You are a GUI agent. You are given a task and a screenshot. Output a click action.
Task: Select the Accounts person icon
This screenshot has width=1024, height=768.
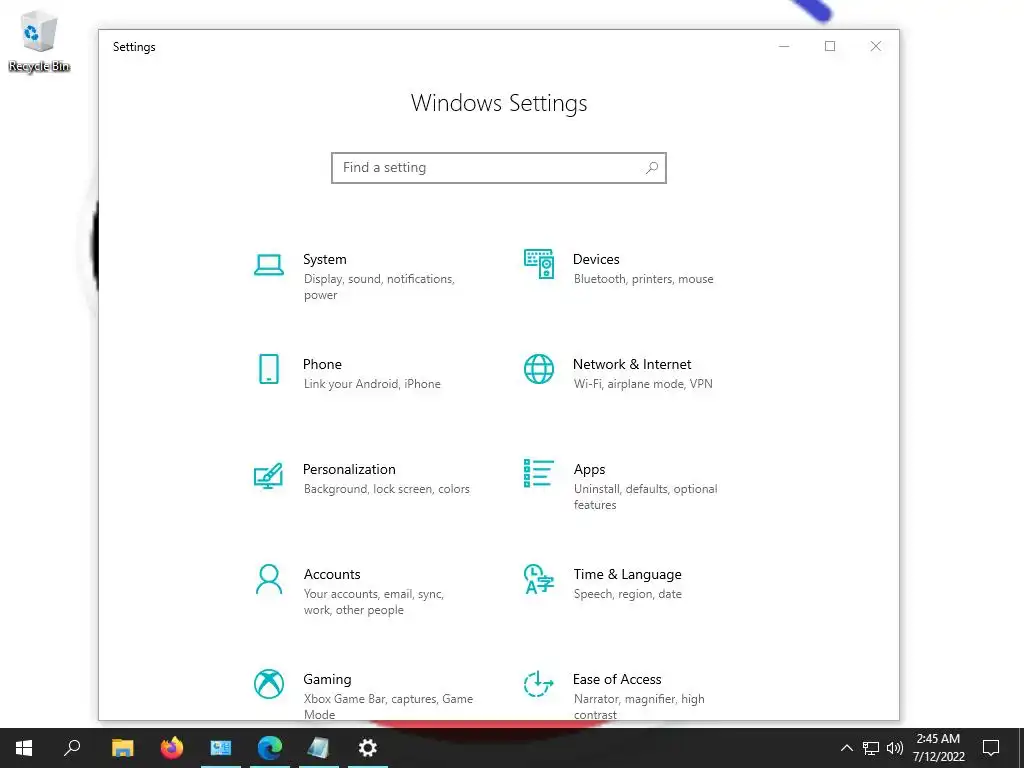pyautogui.click(x=268, y=579)
